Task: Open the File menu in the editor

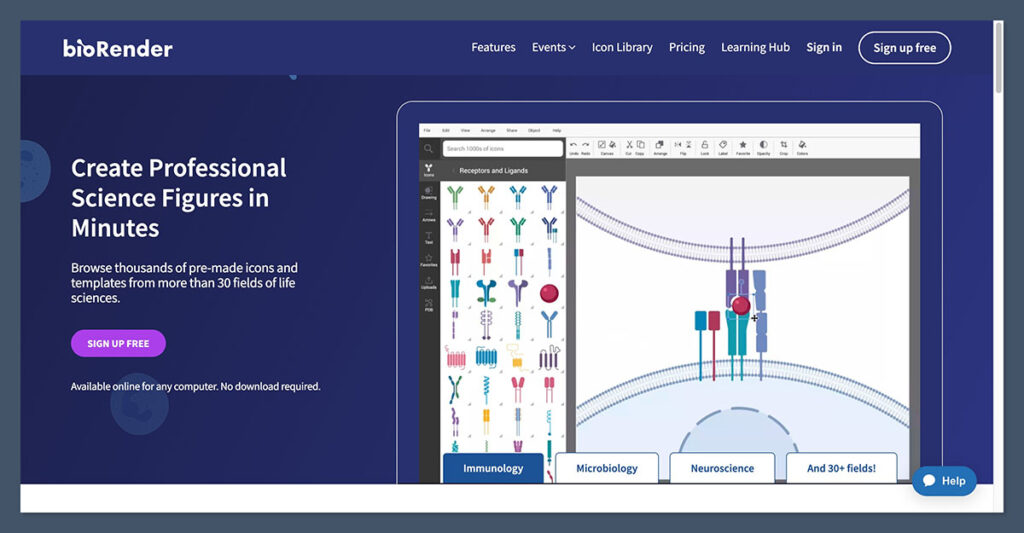Action: coord(427,131)
